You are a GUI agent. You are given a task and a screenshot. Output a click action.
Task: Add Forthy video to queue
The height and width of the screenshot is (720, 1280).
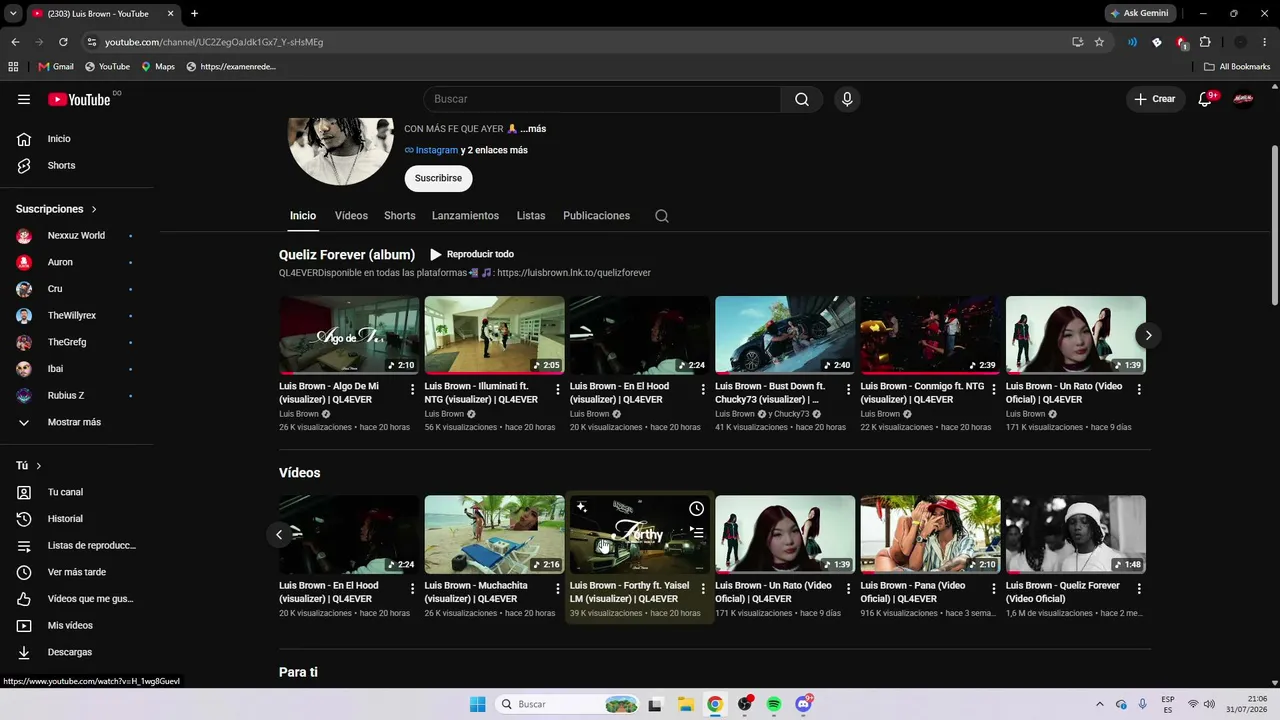click(697, 533)
